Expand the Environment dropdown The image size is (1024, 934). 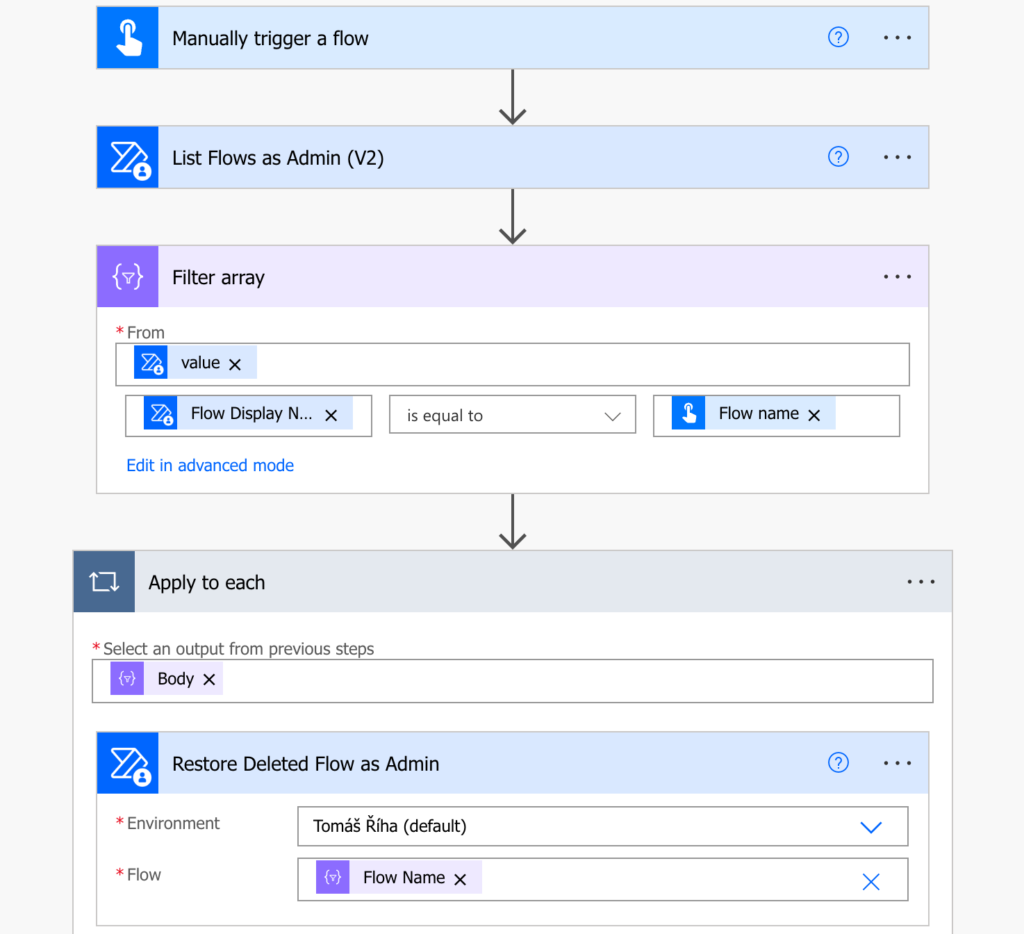click(x=871, y=827)
